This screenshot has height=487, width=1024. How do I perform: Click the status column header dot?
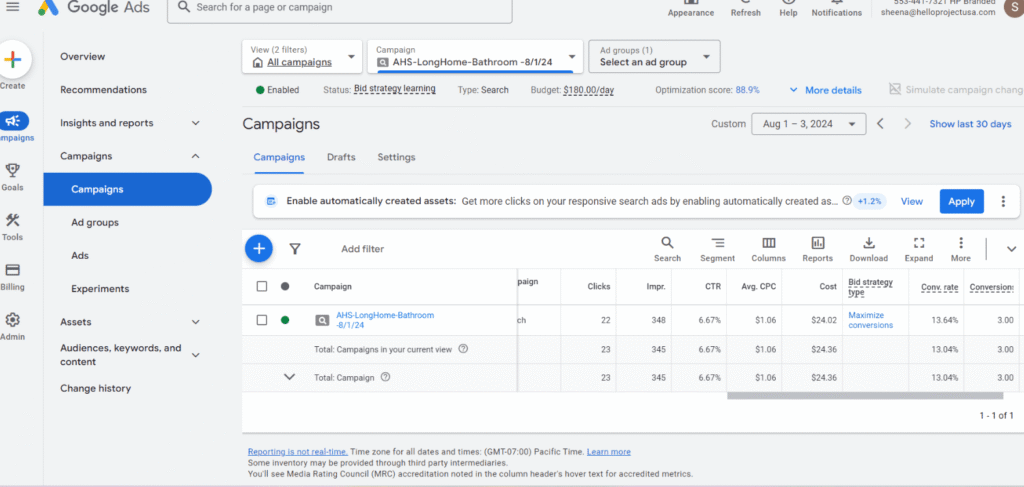point(285,286)
